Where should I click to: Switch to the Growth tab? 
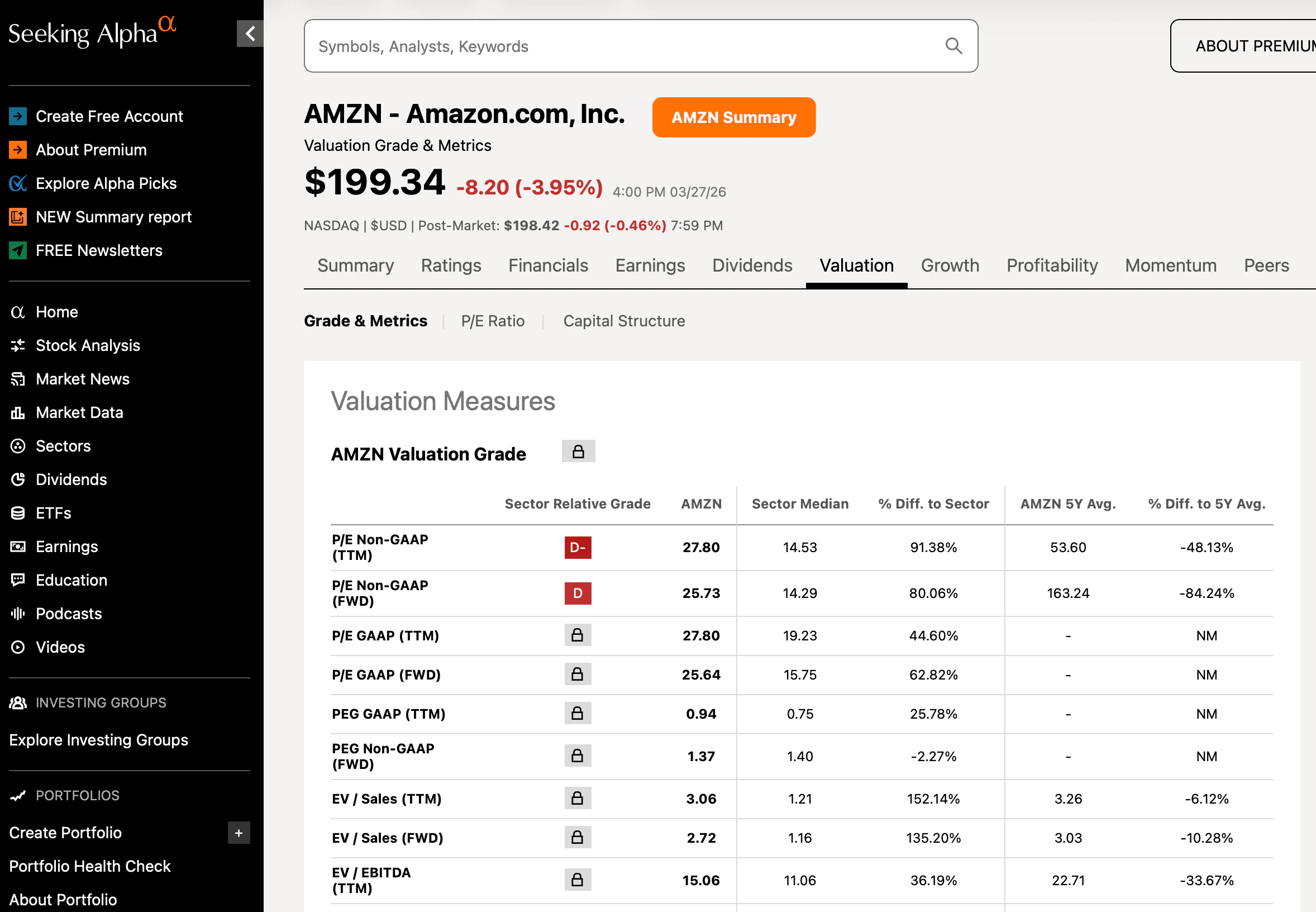[950, 265]
